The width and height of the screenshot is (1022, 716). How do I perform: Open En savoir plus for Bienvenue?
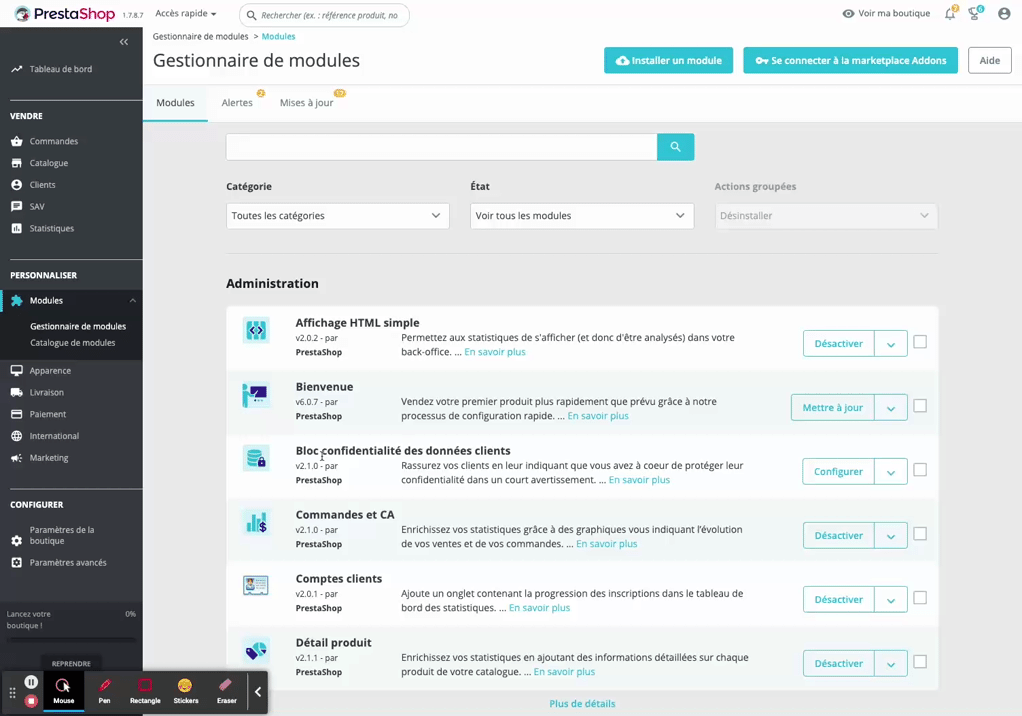[x=598, y=416]
